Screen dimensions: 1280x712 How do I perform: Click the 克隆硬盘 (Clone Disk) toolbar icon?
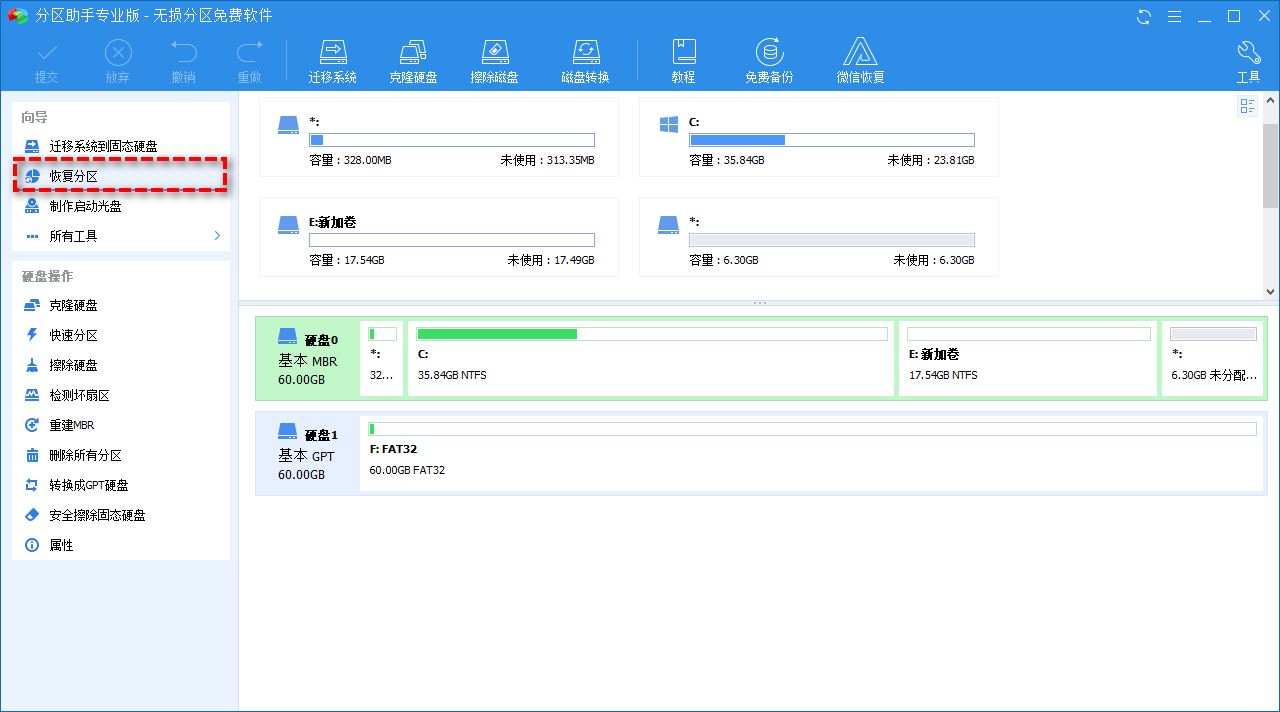[x=414, y=58]
